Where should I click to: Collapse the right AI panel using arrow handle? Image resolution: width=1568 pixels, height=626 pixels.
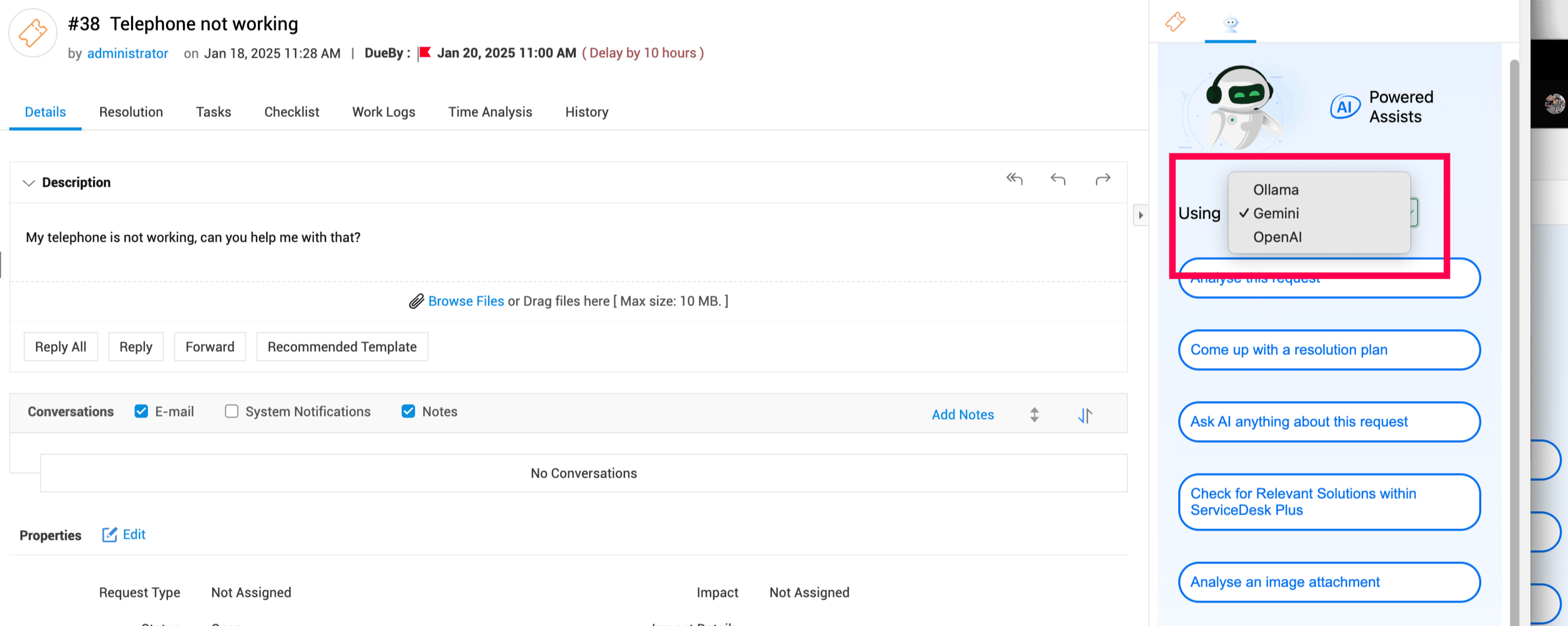[x=1141, y=215]
